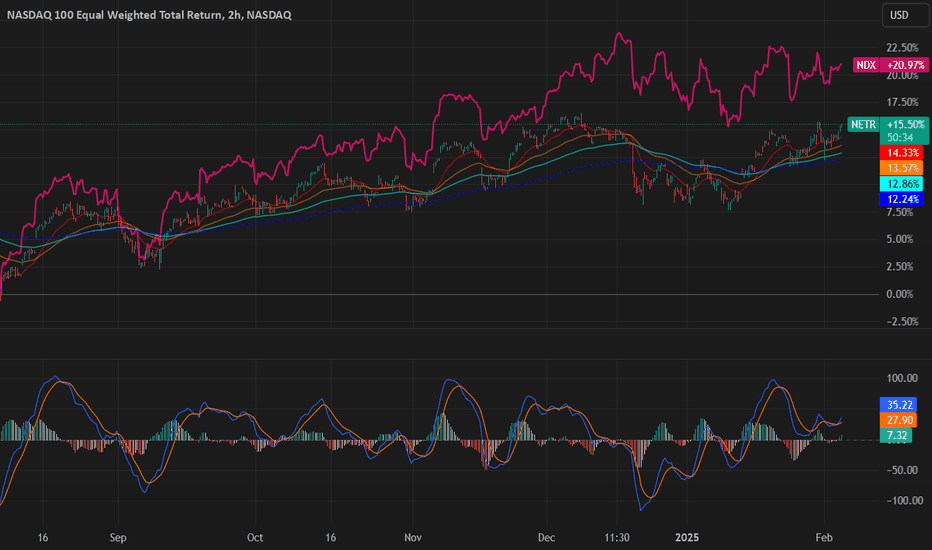Click the 7.50% price axis label
The width and height of the screenshot is (932, 550).
900,212
